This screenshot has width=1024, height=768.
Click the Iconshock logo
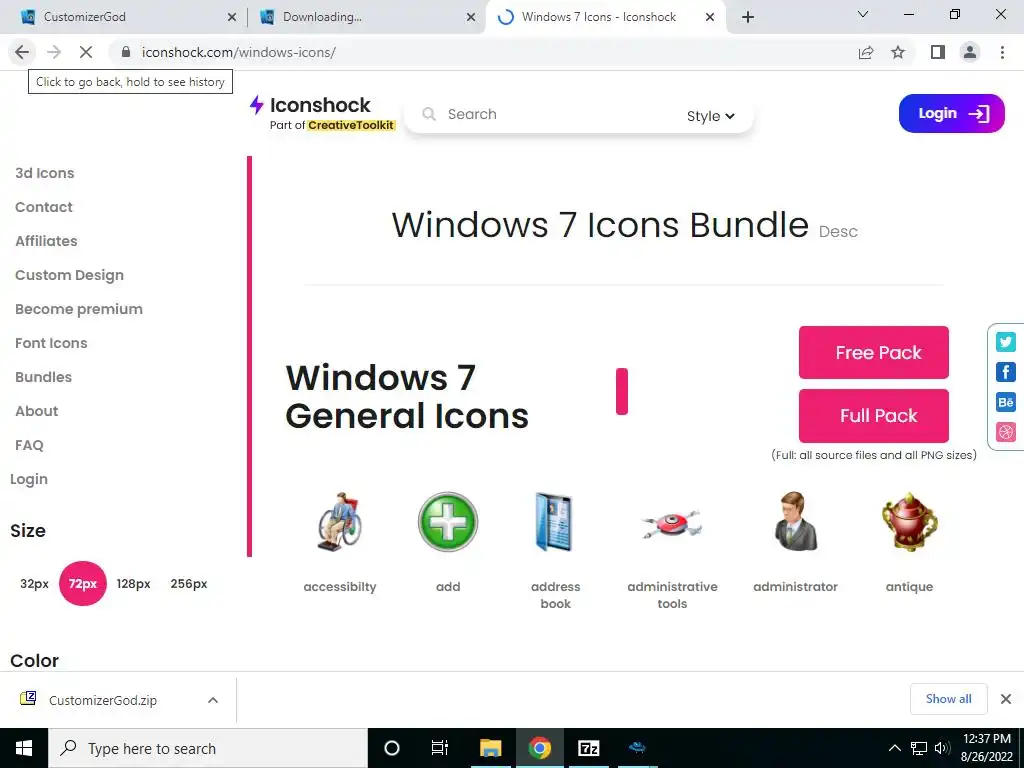click(x=311, y=105)
